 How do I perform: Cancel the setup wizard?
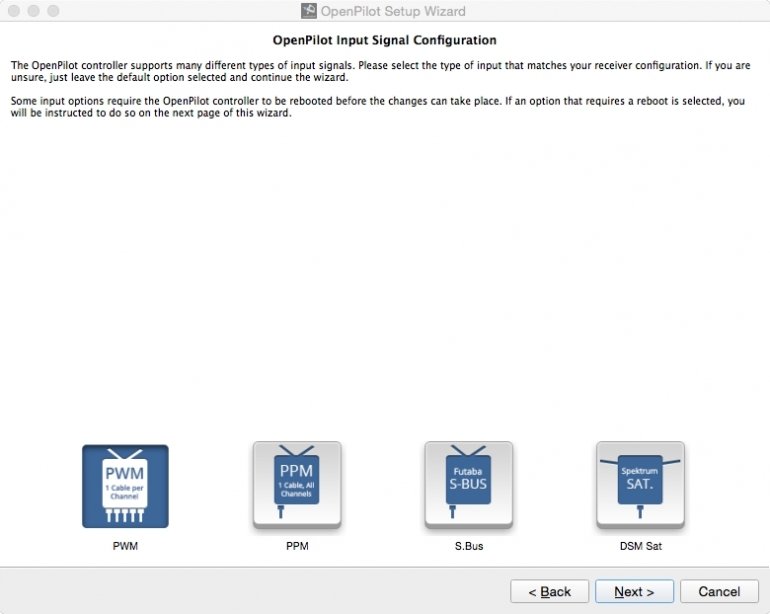click(x=719, y=591)
